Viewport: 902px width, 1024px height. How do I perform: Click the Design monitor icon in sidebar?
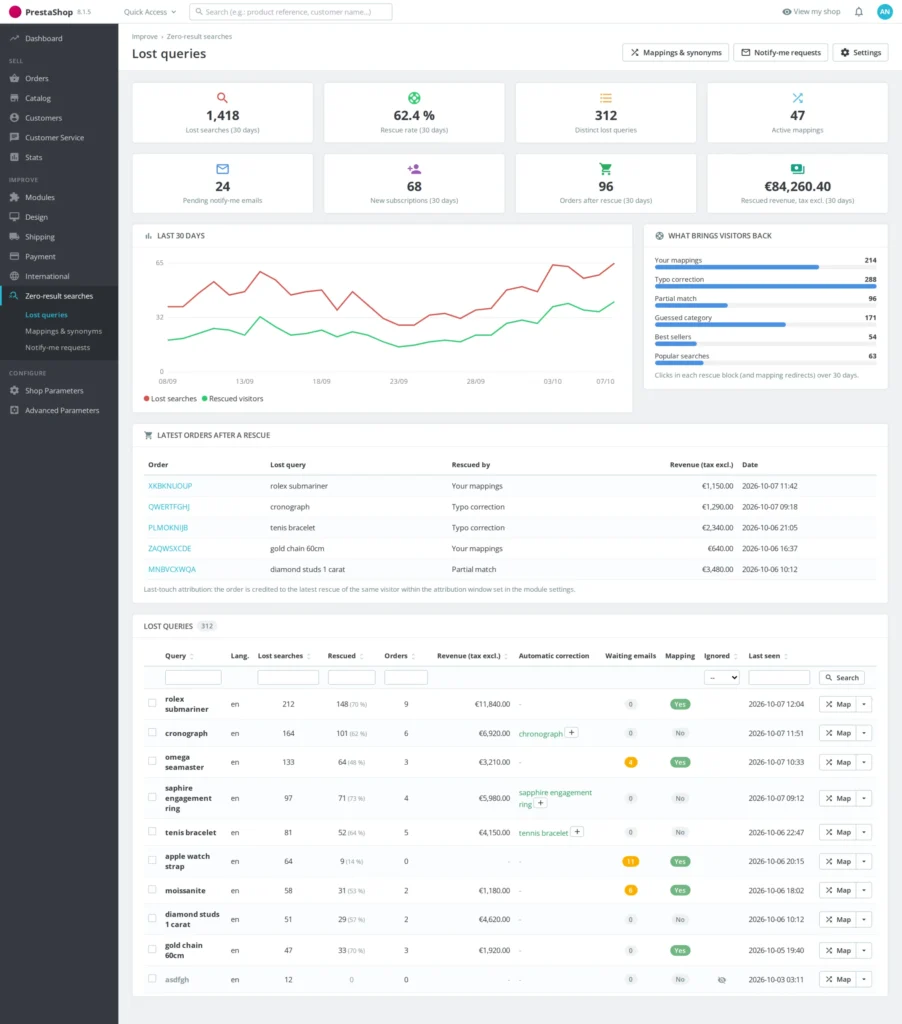click(14, 217)
